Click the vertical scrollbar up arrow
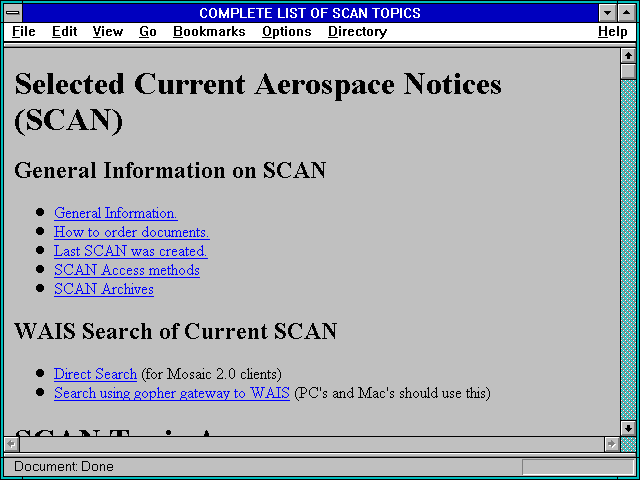Image resolution: width=640 pixels, height=480 pixels. tap(628, 56)
